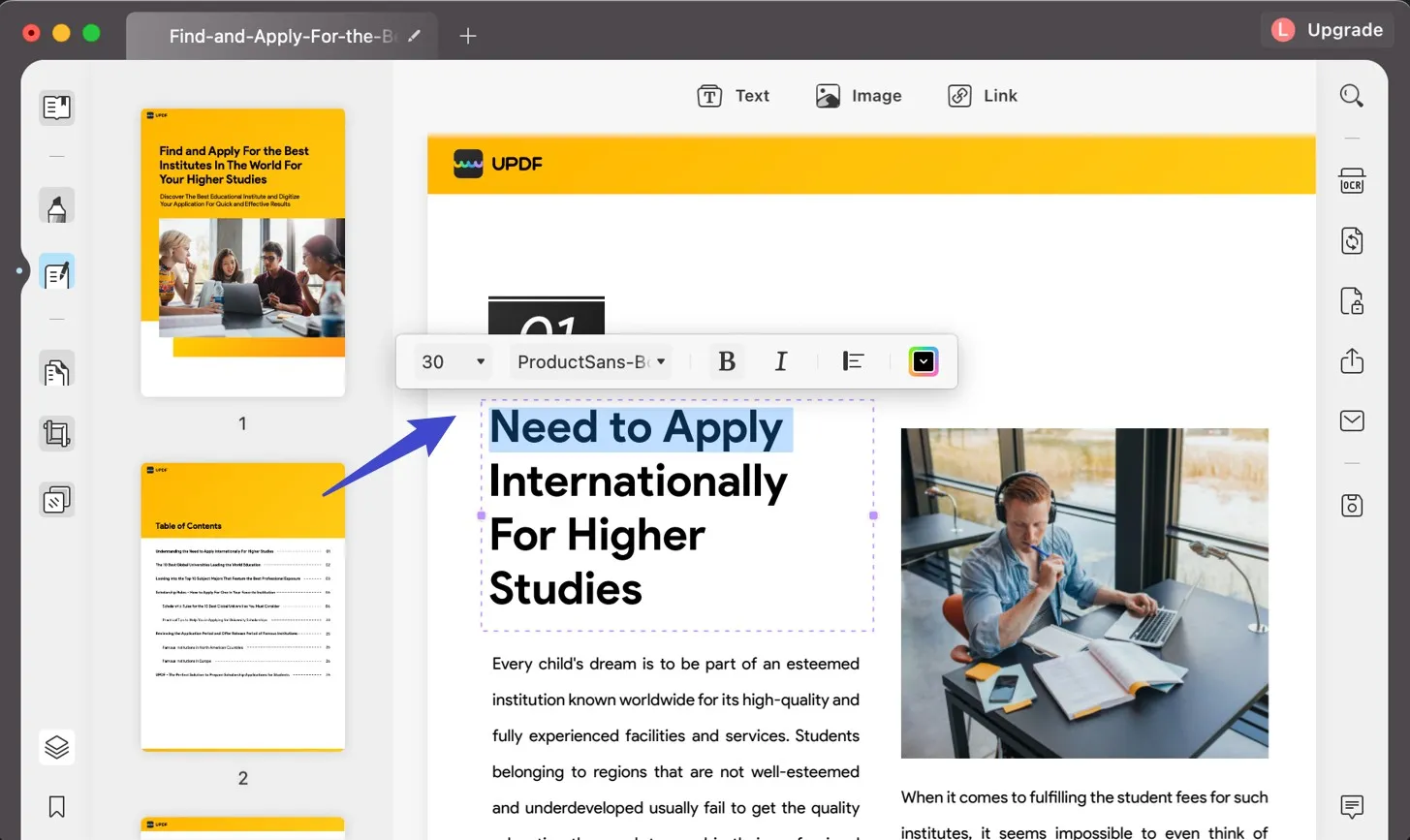Click the Upgrade button
The width and height of the screenshot is (1410, 840).
(x=1327, y=29)
